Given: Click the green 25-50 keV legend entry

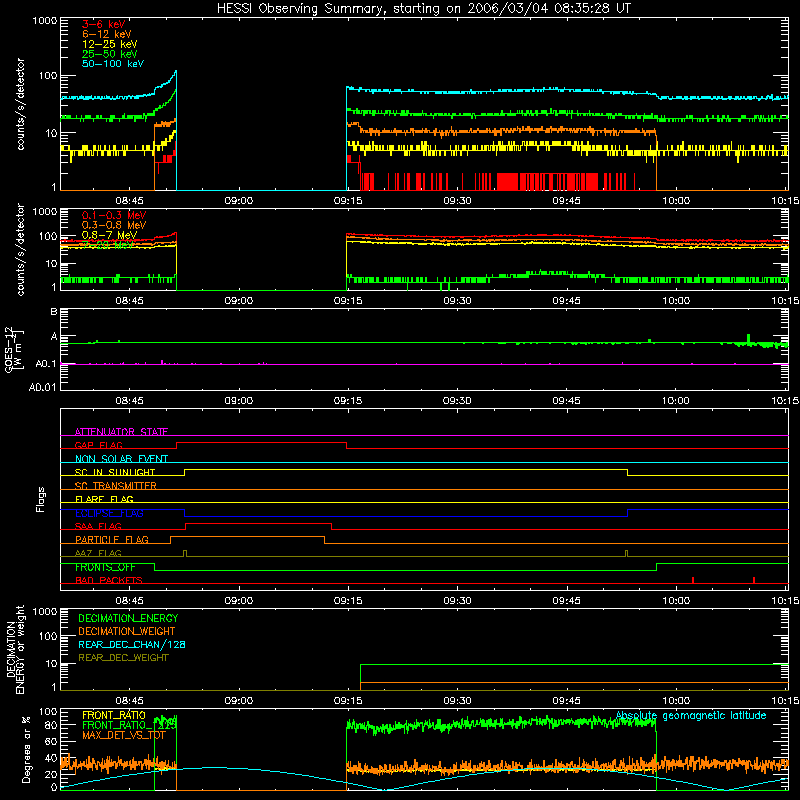Looking at the screenshot, I should tap(109, 54).
